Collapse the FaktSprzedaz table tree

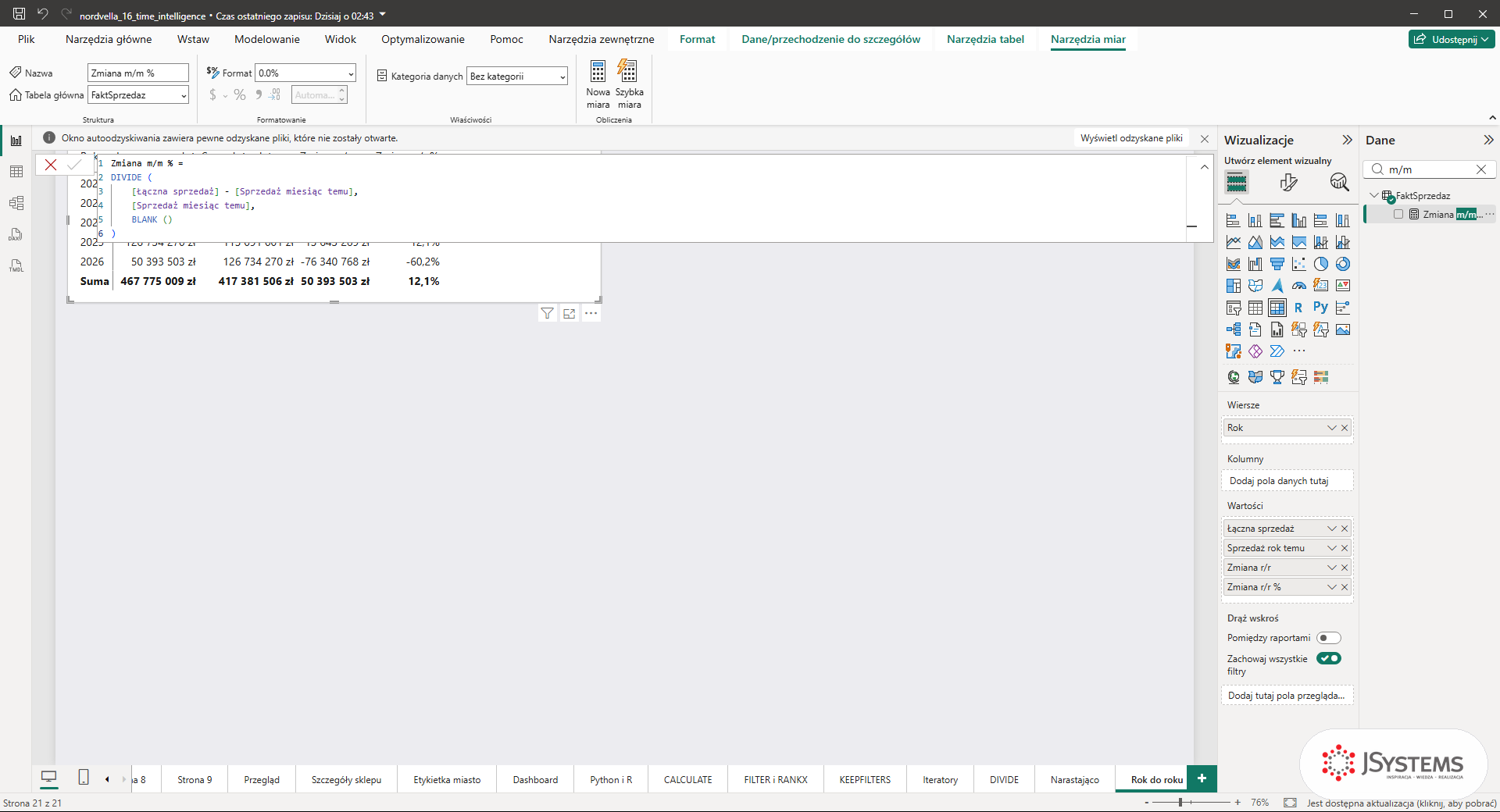click(1374, 195)
